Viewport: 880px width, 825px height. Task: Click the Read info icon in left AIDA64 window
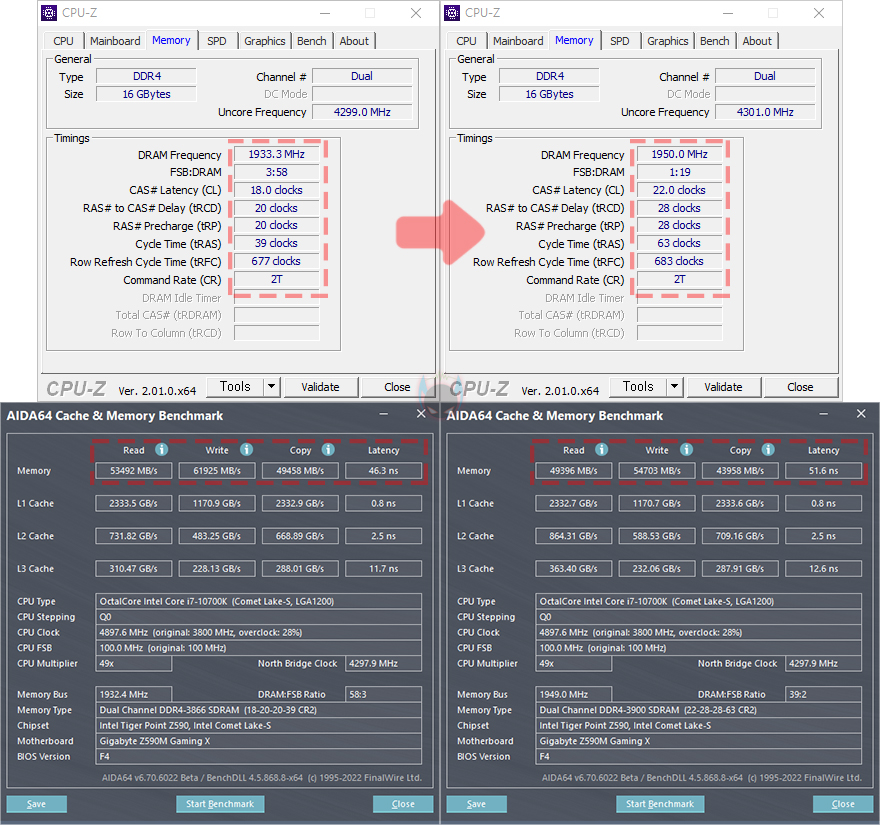tap(161, 450)
